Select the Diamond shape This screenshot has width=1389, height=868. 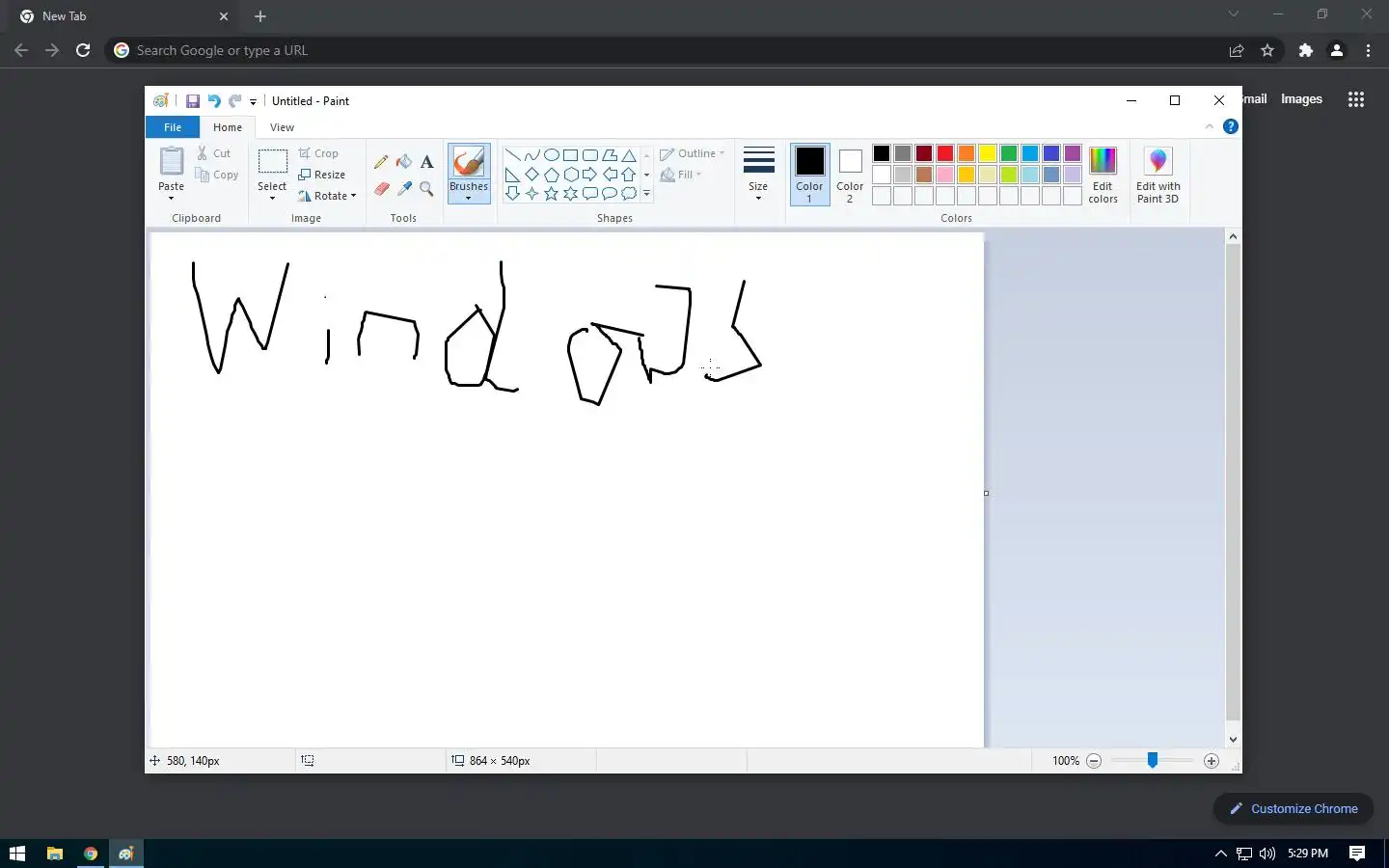point(531,175)
